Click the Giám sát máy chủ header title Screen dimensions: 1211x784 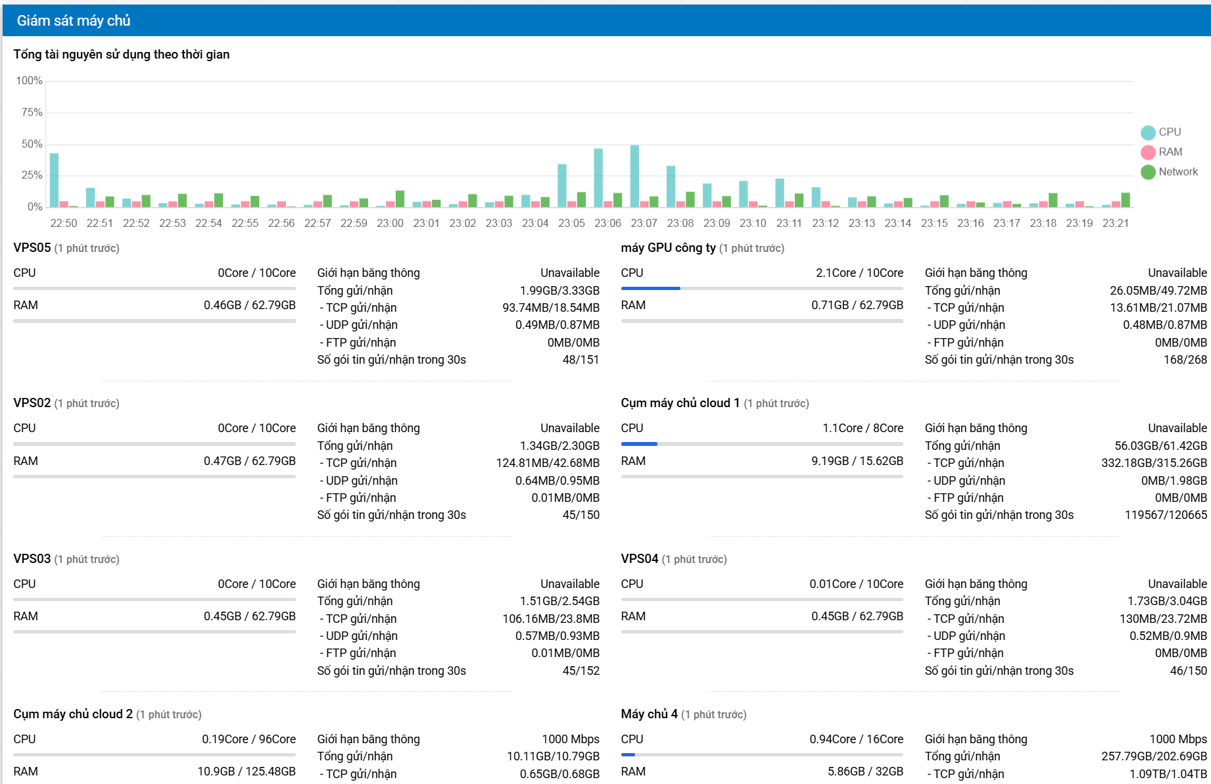coord(73,21)
